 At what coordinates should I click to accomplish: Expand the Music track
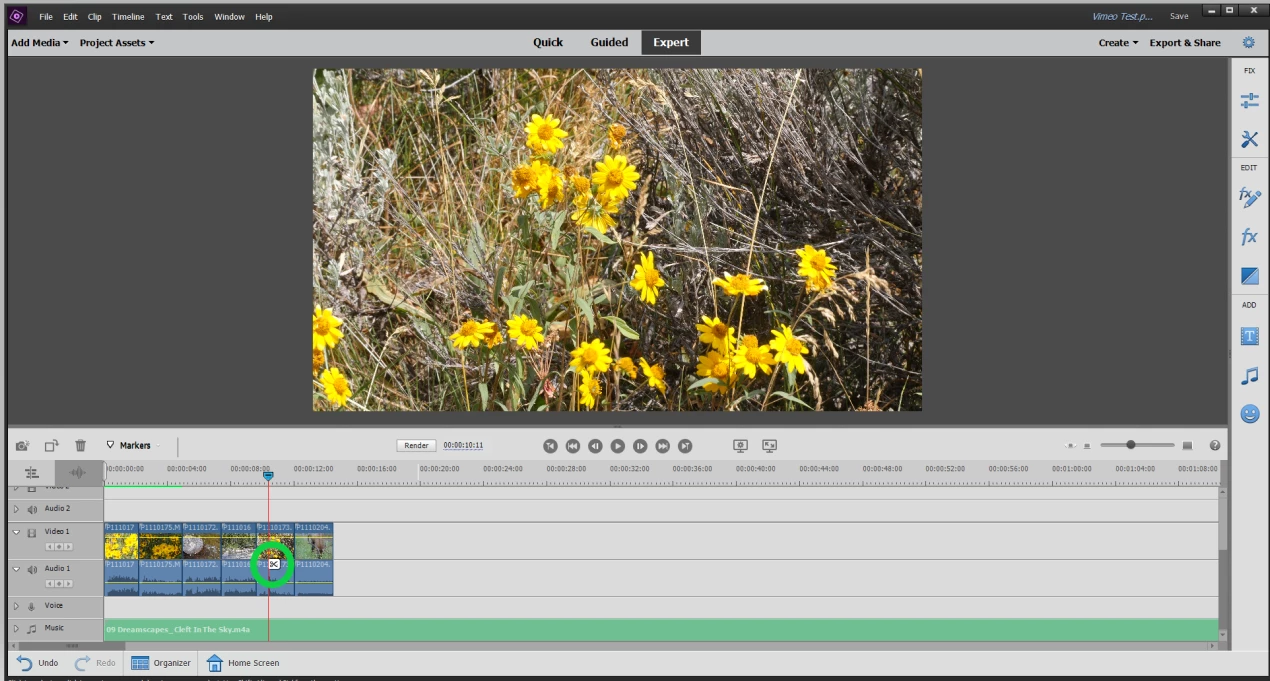tap(16, 629)
